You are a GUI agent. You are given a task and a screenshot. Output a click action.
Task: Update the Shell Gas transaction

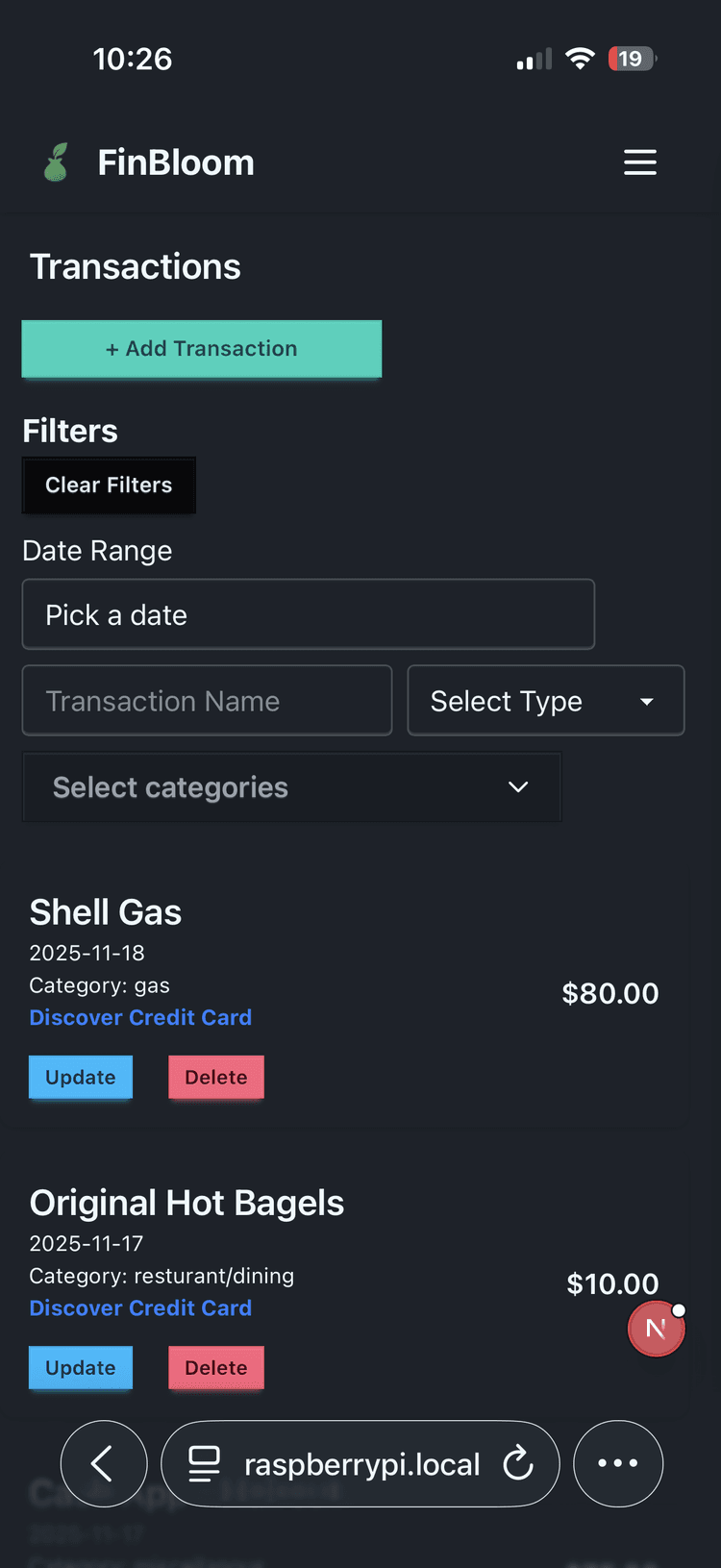tap(81, 1077)
